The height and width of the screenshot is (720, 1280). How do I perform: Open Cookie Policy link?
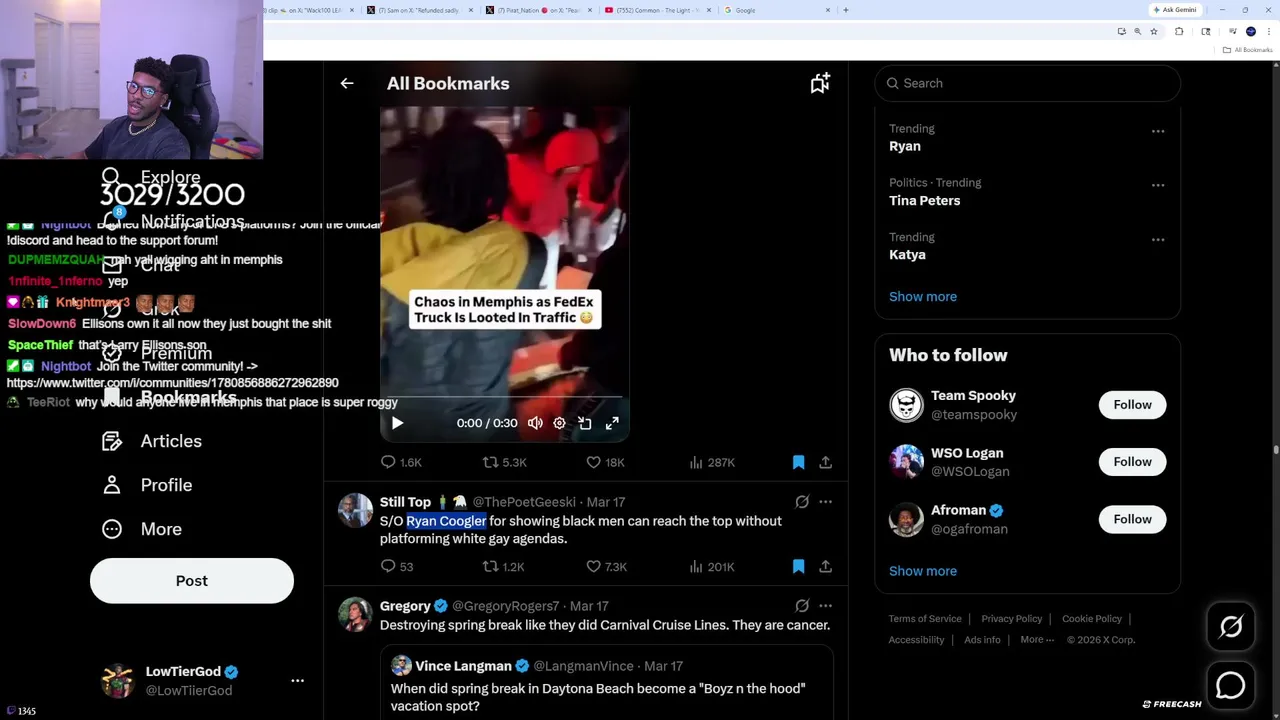tap(1092, 619)
